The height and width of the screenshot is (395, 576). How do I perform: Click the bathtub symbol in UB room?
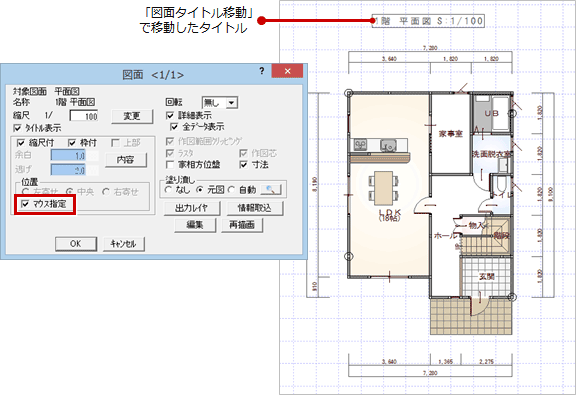pyautogui.click(x=500, y=113)
